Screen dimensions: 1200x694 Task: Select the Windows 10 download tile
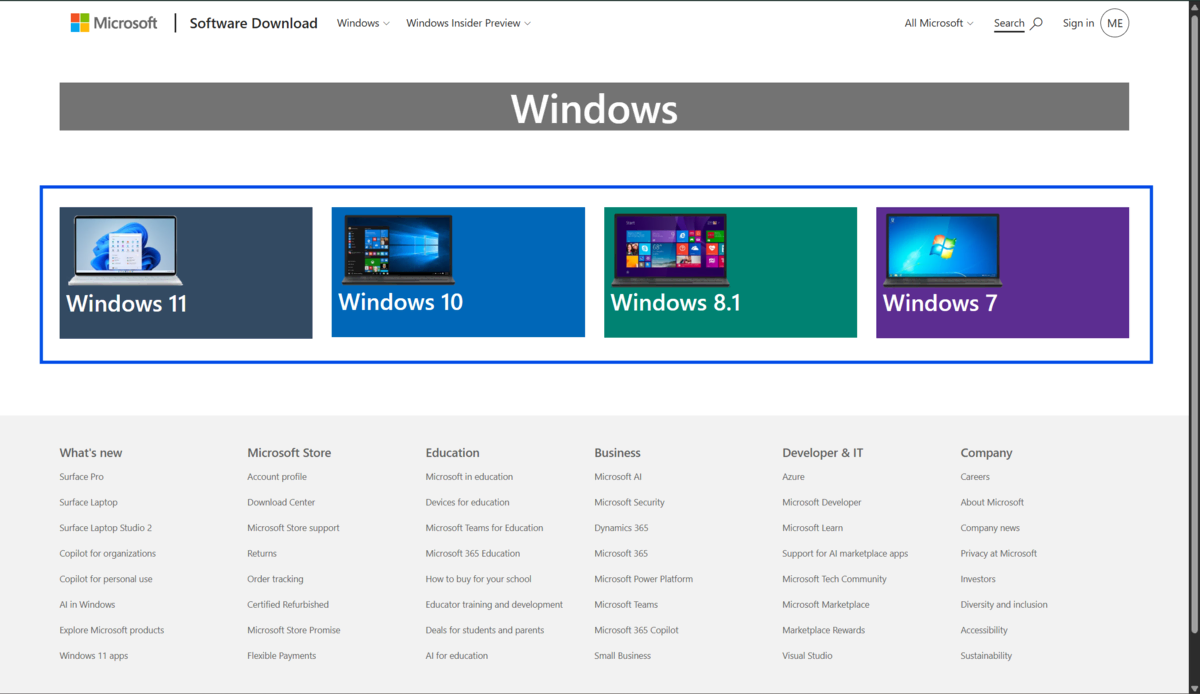coord(458,272)
